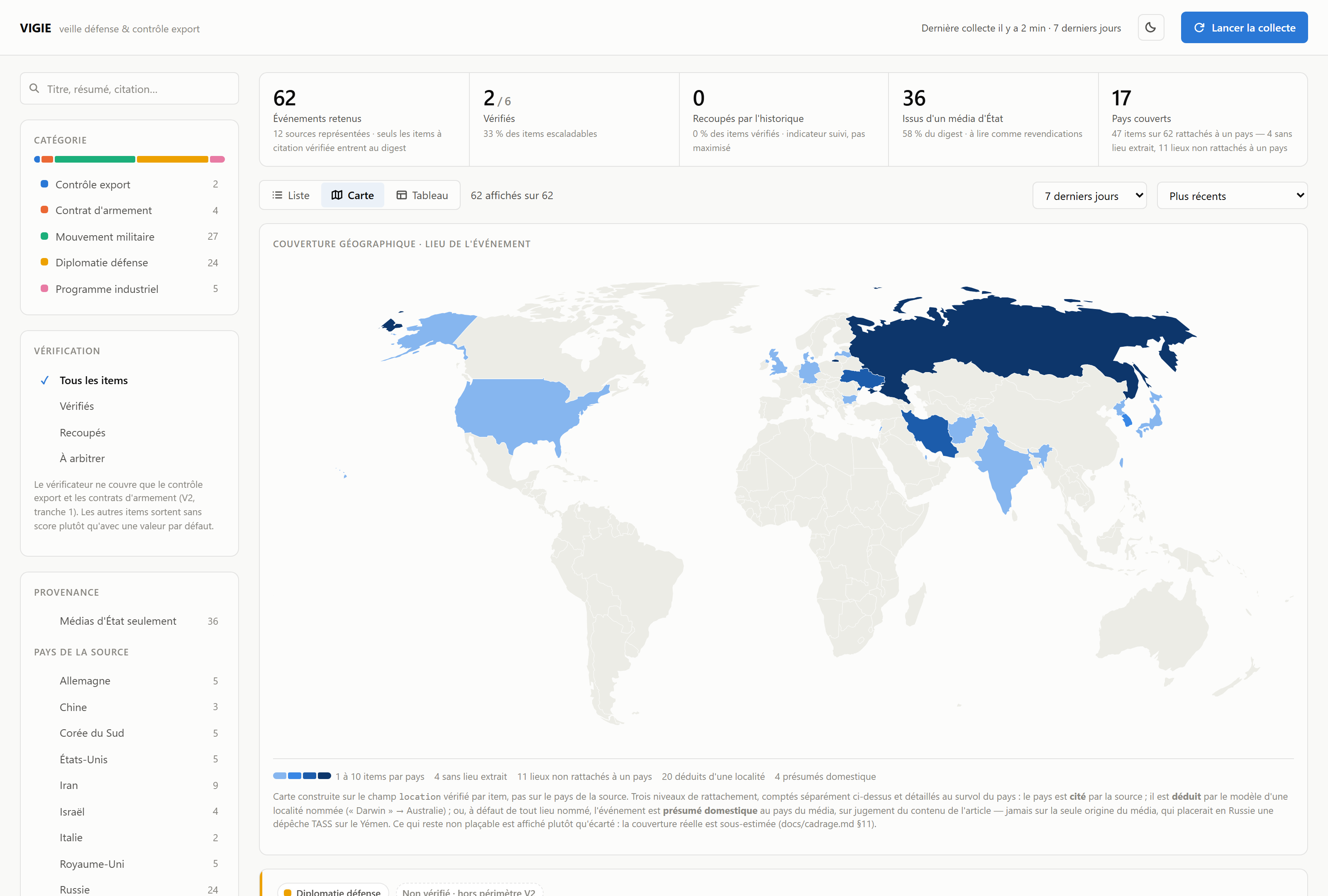Launch collection with Lancer la collecte
The width and height of the screenshot is (1328, 896).
pos(1244,27)
